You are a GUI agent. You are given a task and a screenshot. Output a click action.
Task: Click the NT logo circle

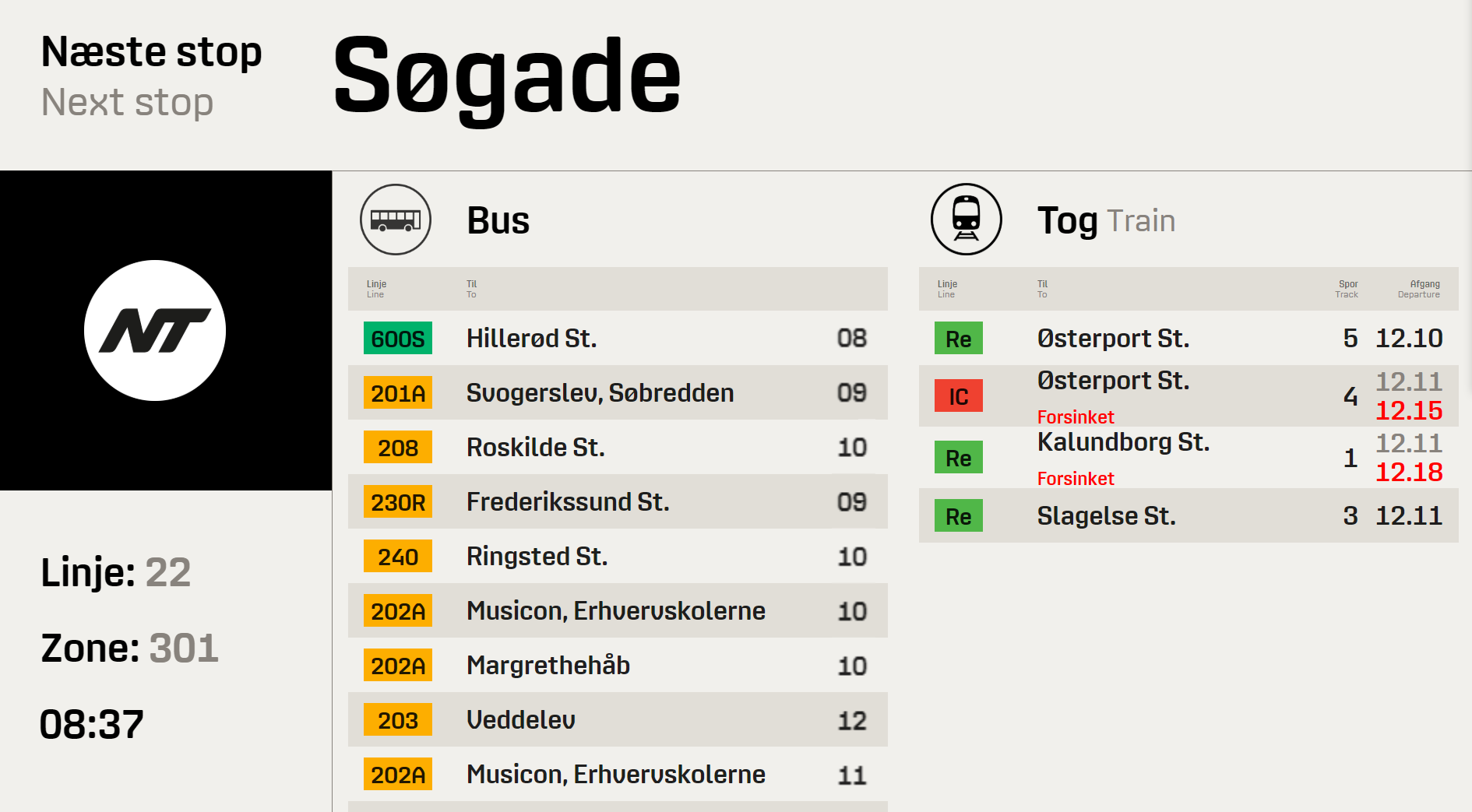point(155,331)
